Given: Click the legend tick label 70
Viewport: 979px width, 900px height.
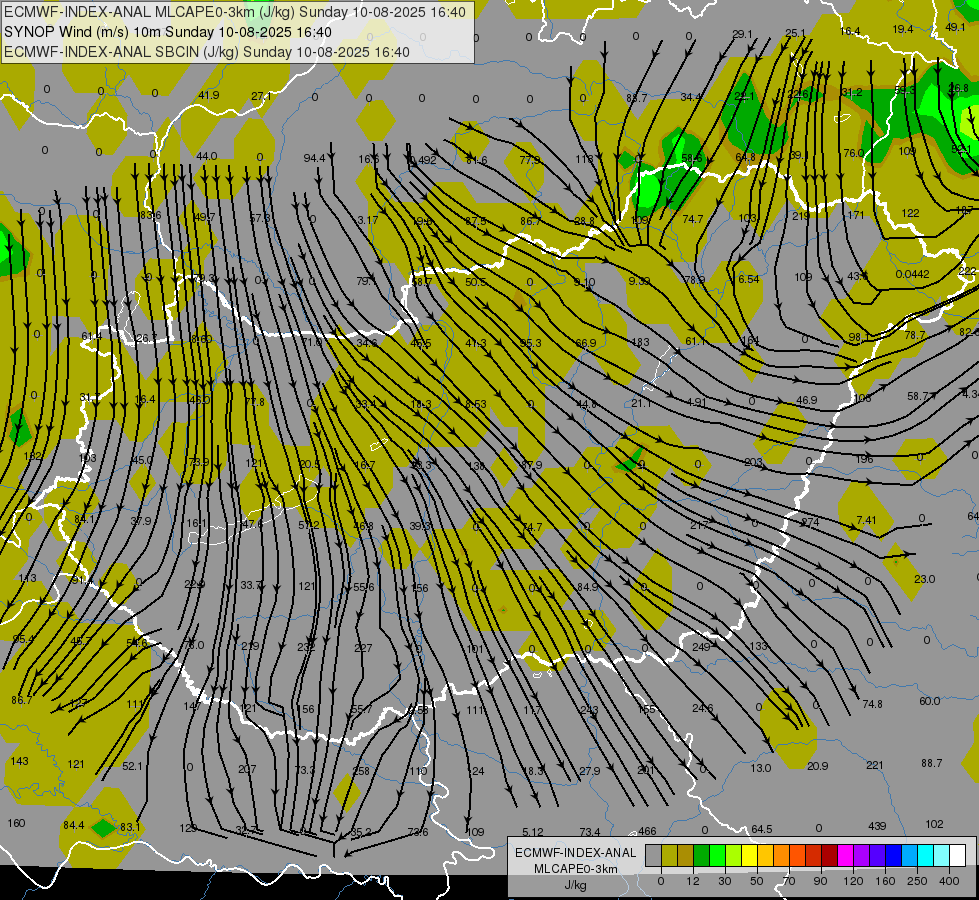Looking at the screenshot, I should coord(789,881).
